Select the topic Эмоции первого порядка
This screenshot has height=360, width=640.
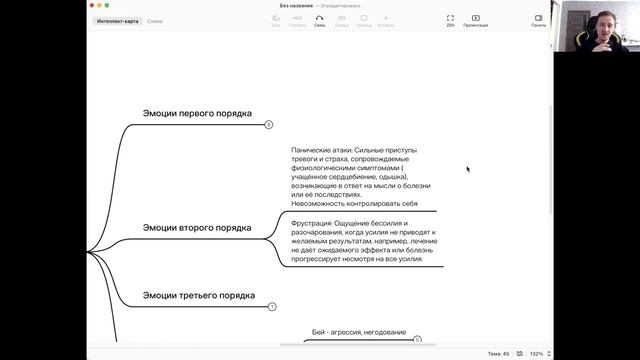[x=197, y=113]
